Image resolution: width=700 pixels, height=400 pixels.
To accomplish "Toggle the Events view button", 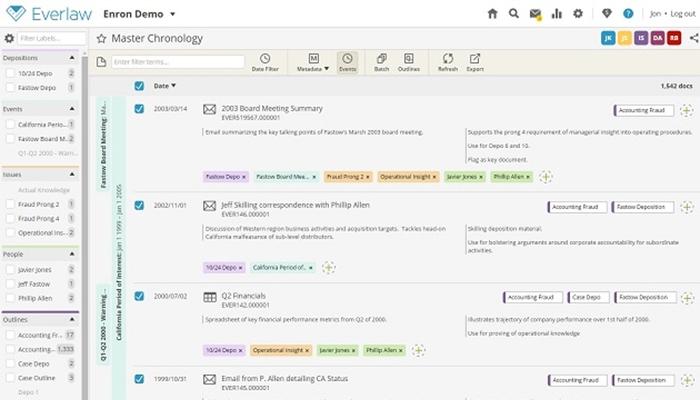I will click(347, 62).
